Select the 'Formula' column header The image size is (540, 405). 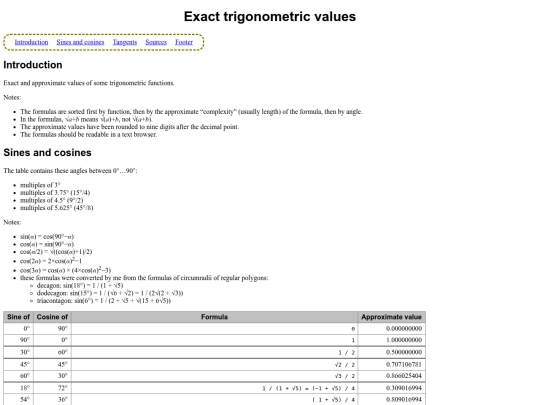pyautogui.click(x=214, y=317)
